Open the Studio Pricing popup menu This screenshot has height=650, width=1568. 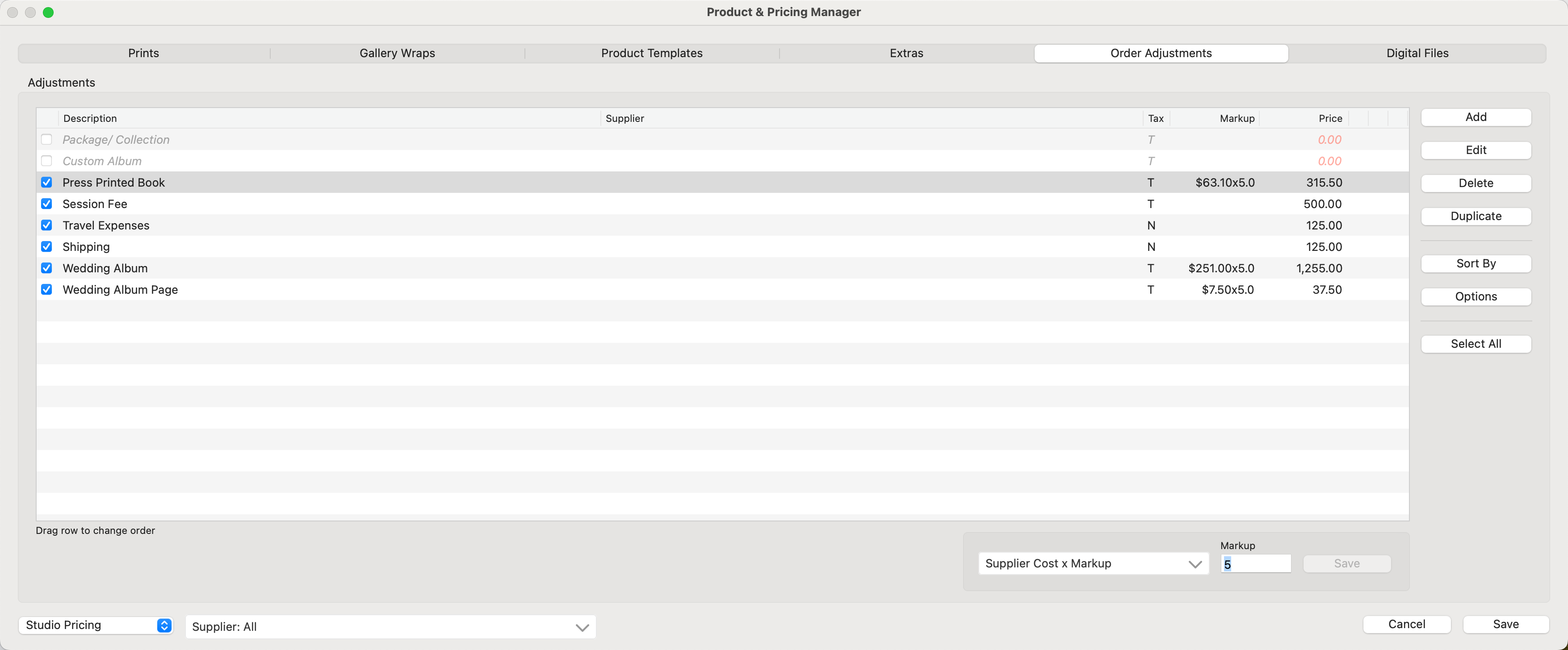[96, 625]
